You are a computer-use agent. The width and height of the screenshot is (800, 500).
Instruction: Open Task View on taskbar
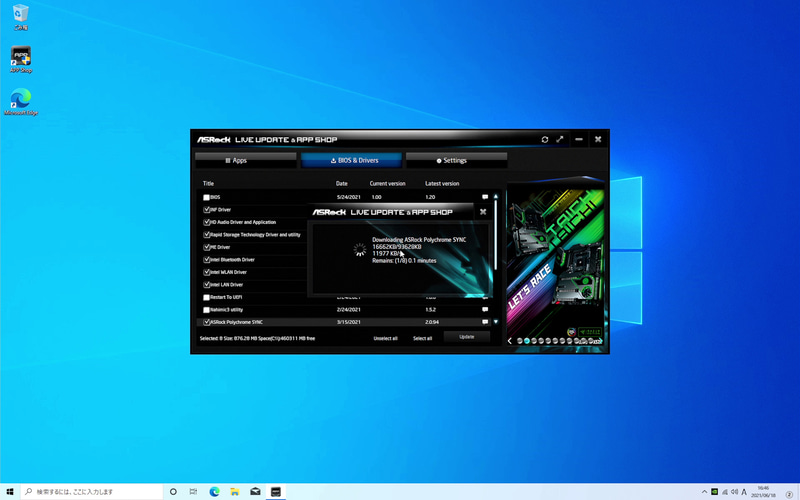coord(193,491)
